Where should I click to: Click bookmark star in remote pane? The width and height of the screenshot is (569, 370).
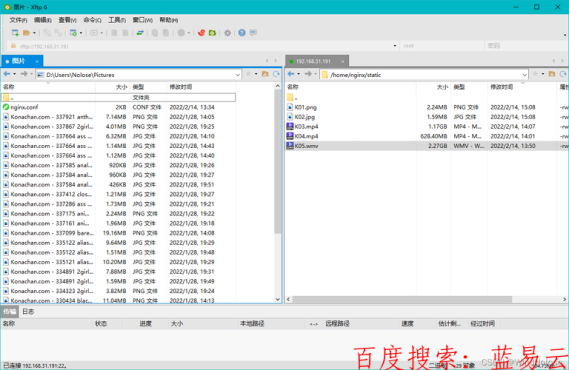[x=535, y=74]
